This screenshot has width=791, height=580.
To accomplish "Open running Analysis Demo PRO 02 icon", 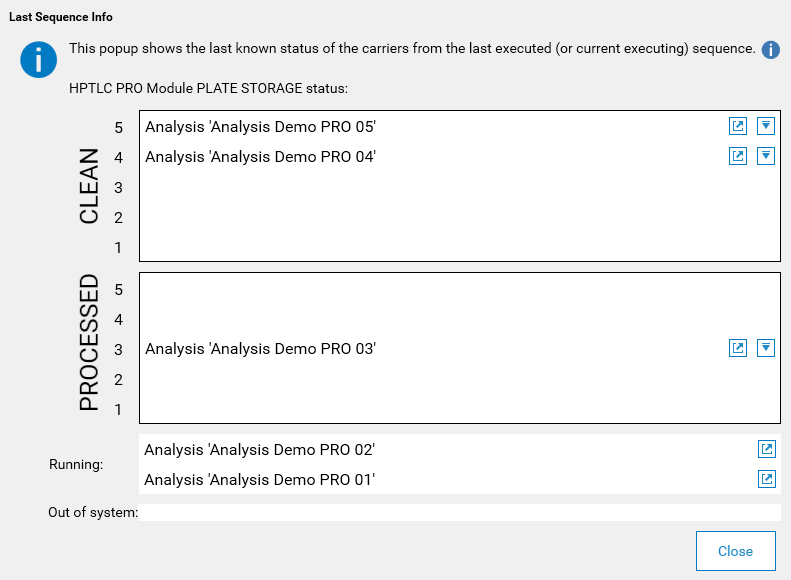I will pyautogui.click(x=767, y=449).
